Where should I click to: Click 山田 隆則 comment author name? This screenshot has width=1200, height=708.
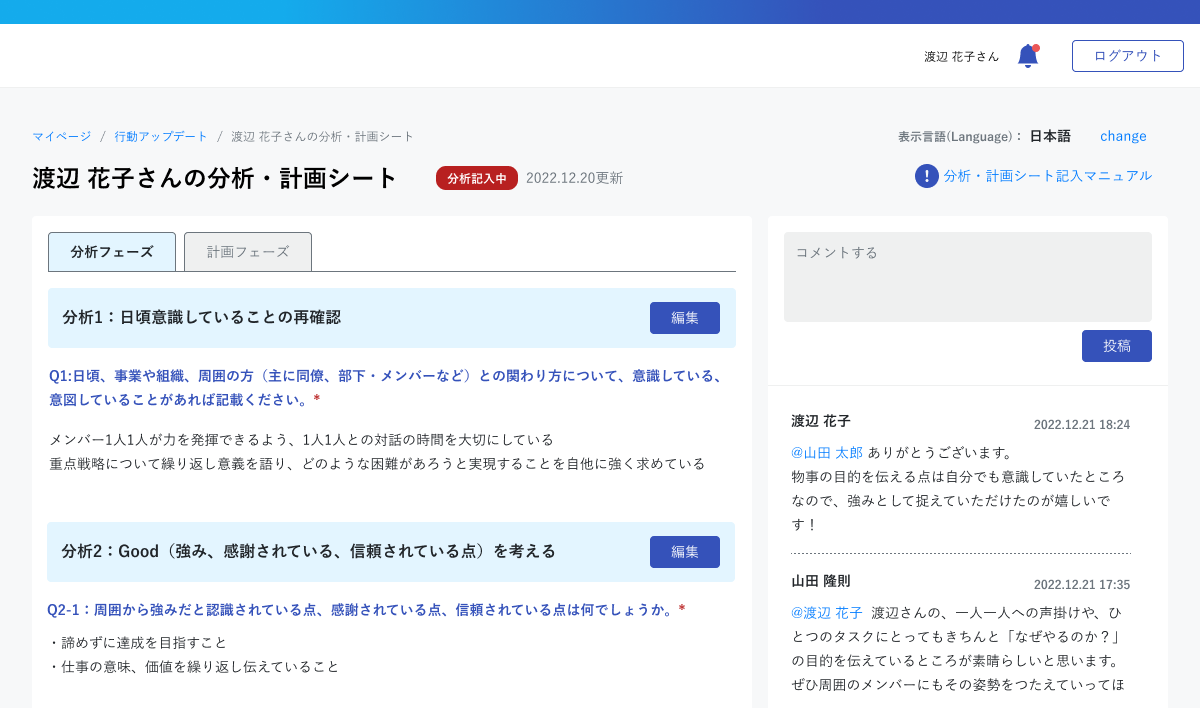[821, 581]
